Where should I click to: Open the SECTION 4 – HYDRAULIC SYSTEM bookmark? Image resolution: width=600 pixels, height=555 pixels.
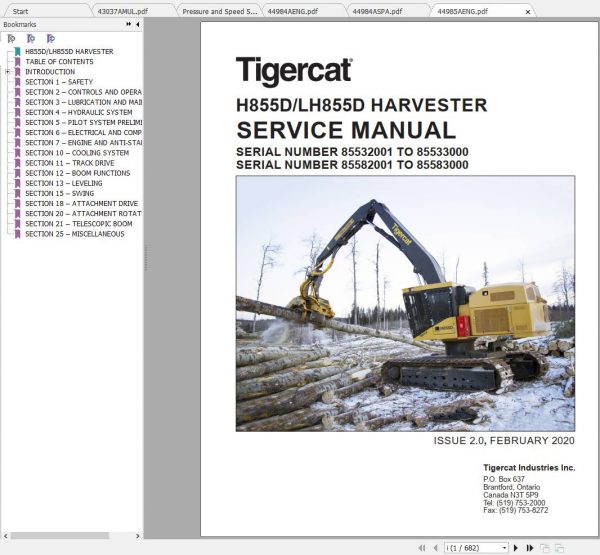click(79, 112)
